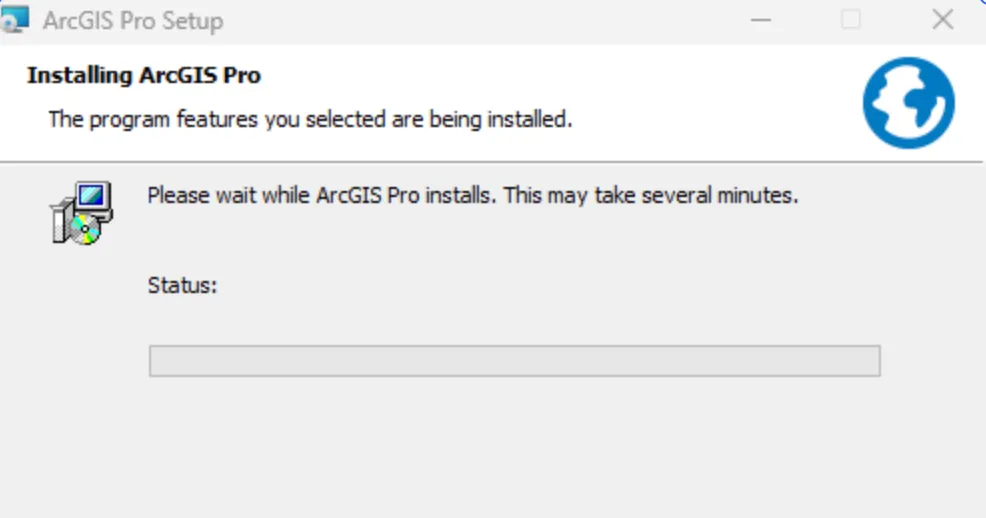
Task: Click the blank title bar area right of the title
Action: 480,21
